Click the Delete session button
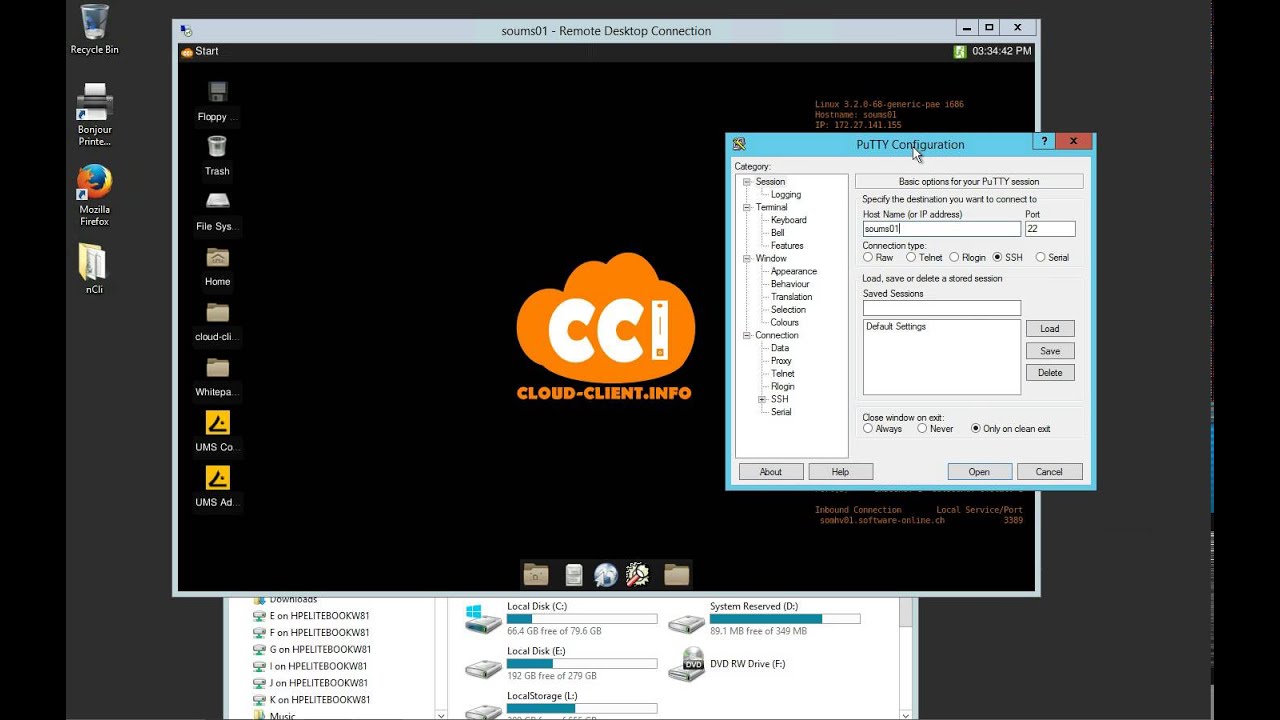This screenshot has width=1280, height=720. [x=1050, y=372]
